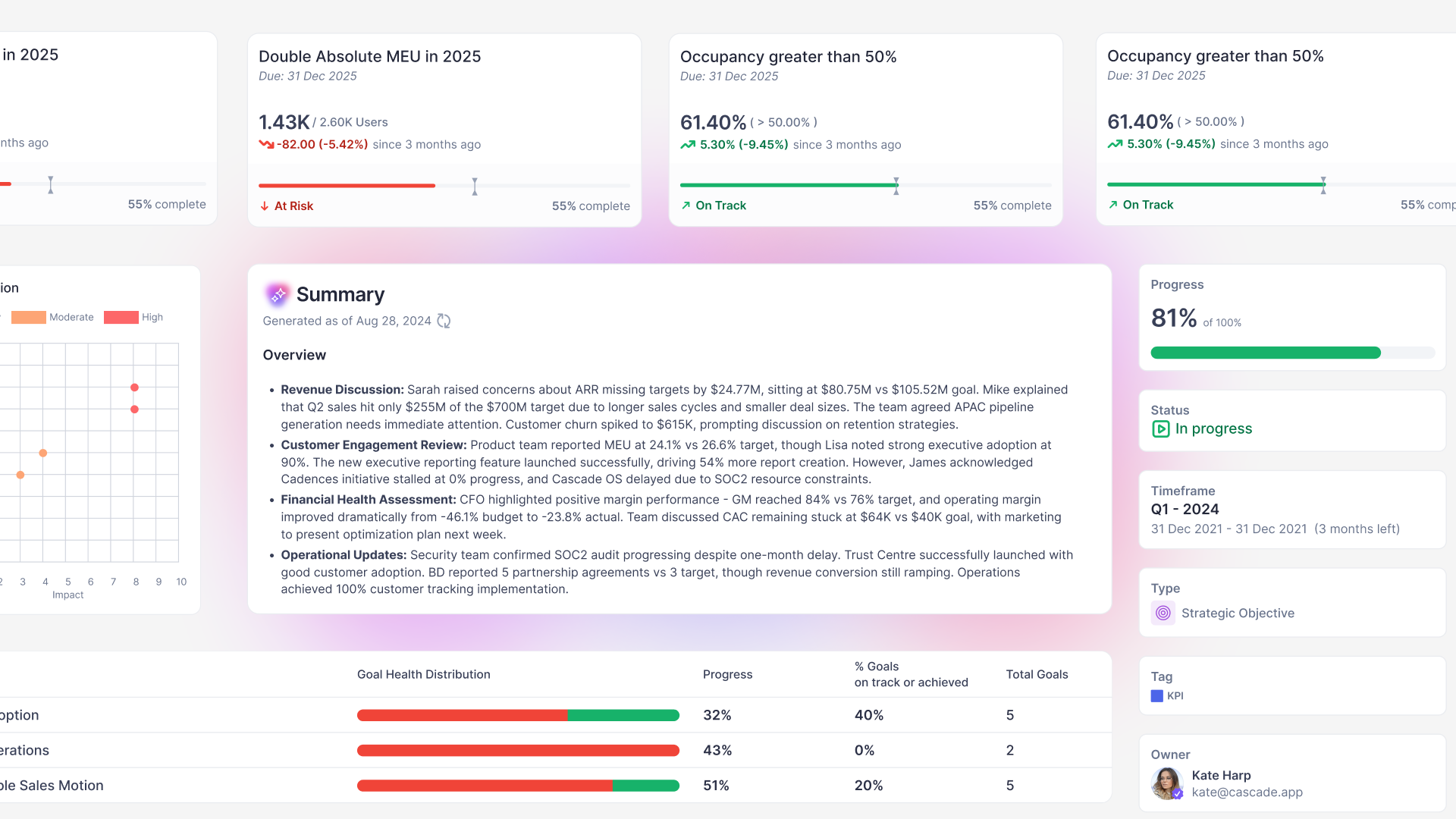This screenshot has width=1456, height=819.
Task: Click Customer Engagement Review bullet heading
Action: 374,445
